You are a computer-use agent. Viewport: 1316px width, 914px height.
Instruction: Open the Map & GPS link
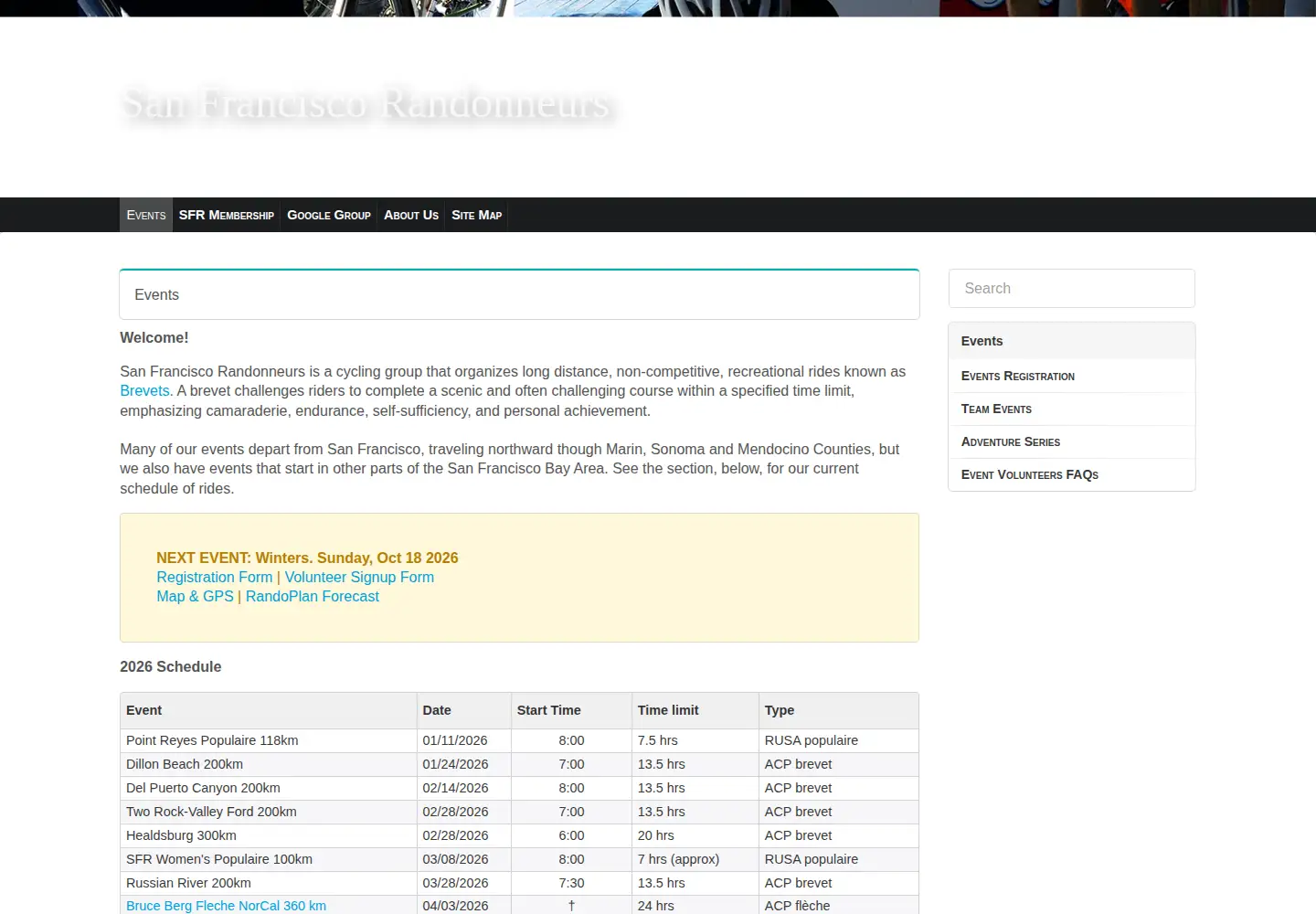[195, 596]
